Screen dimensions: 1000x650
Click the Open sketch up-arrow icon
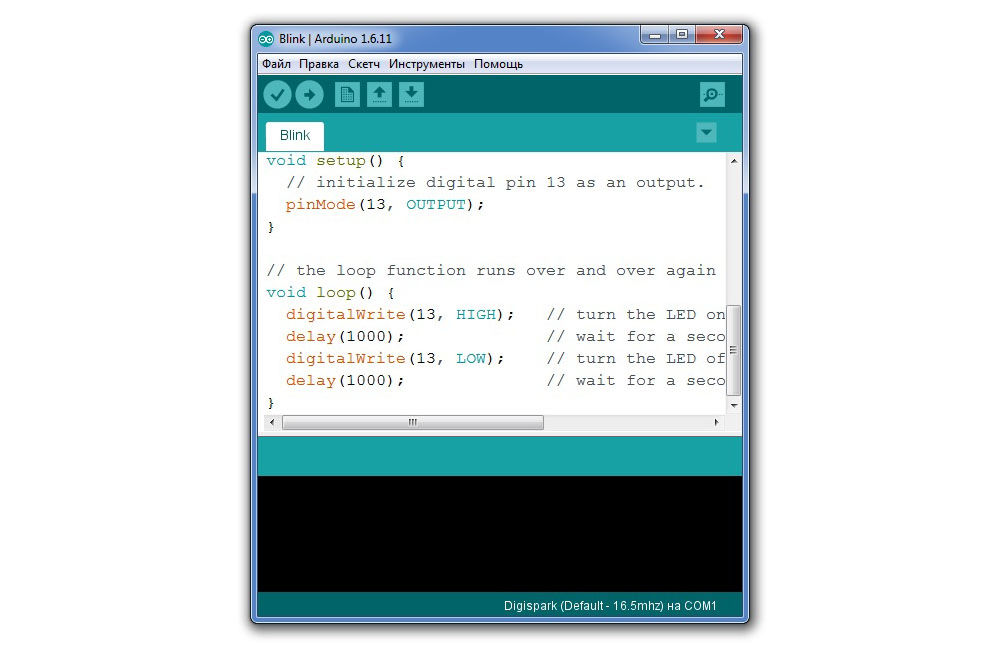[379, 95]
